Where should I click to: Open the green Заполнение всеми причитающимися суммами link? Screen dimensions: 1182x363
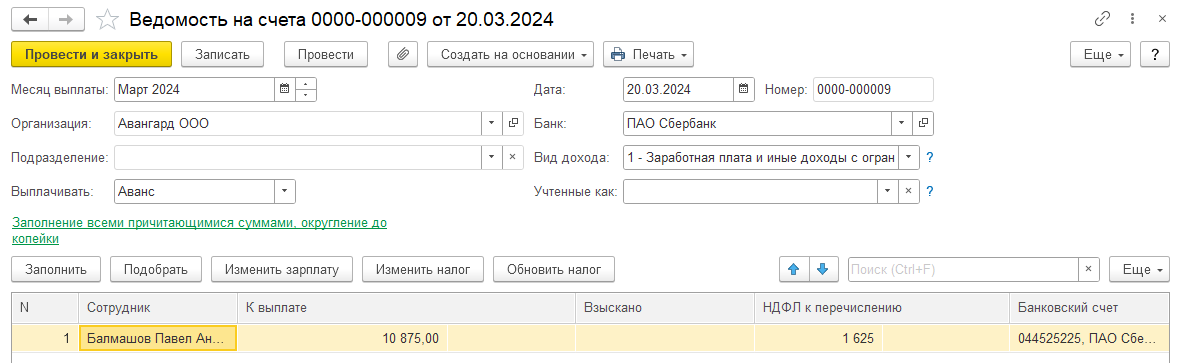(199, 230)
